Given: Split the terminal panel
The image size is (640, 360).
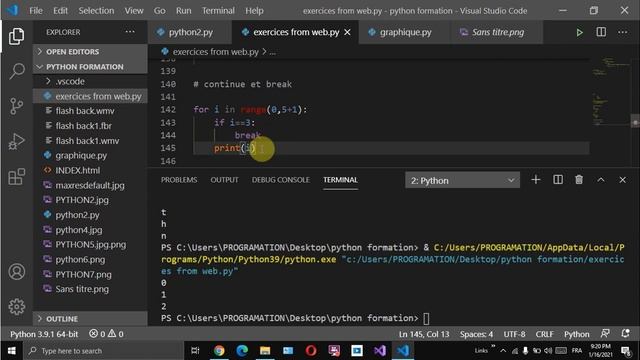Looking at the screenshot, I should pos(558,180).
